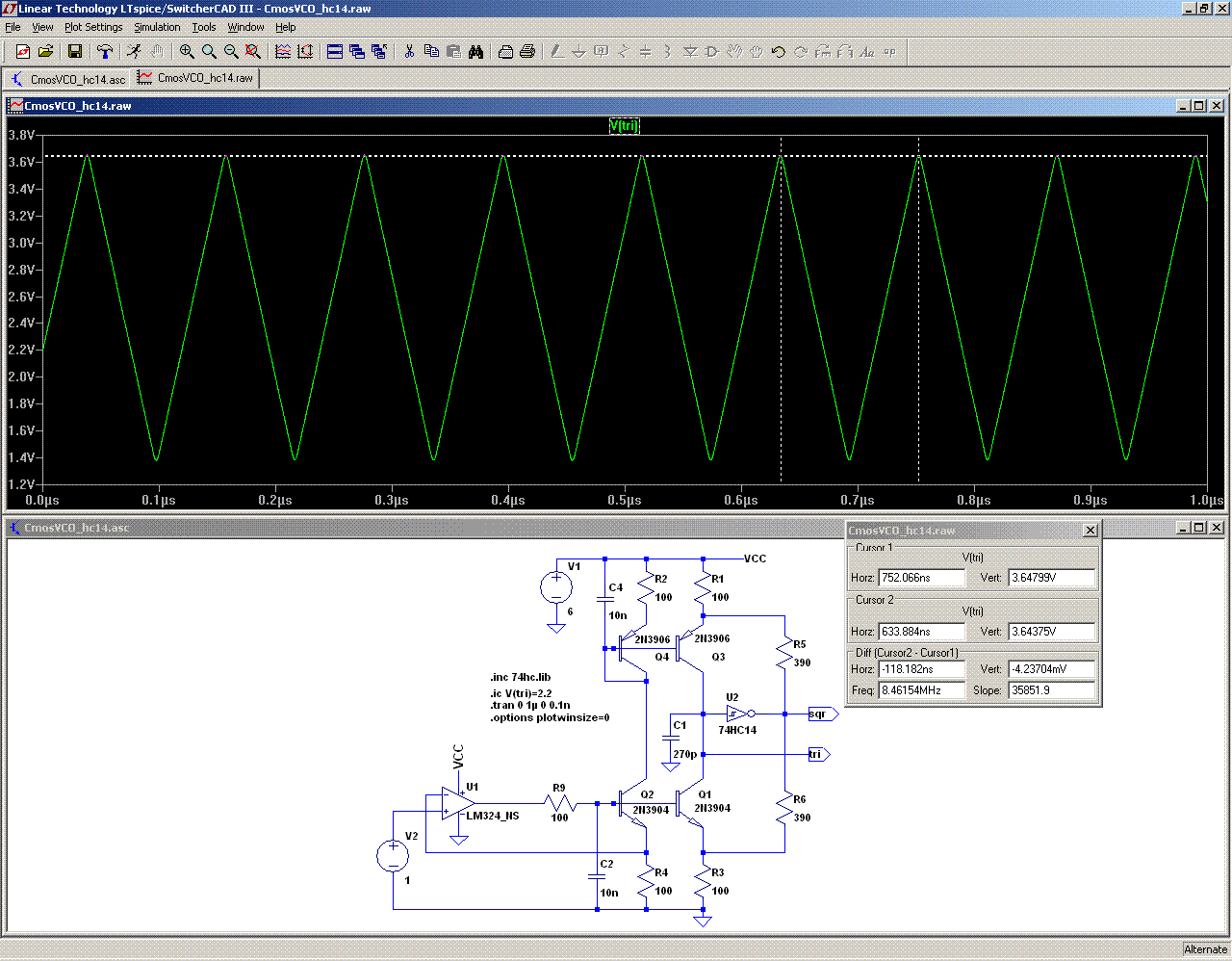Close the cursor readout dialog
Viewport: 1232px width, 961px height.
[x=1090, y=531]
